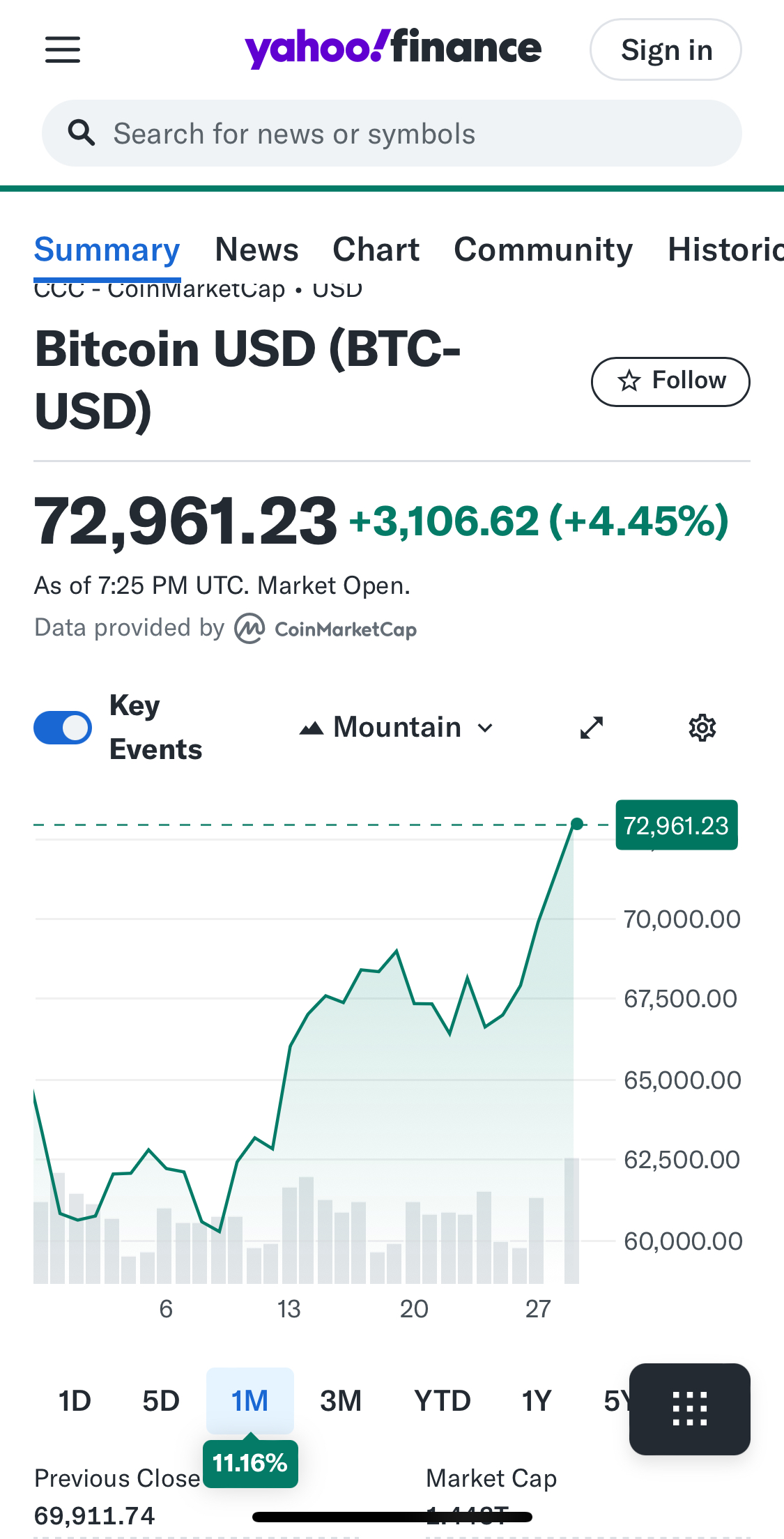Viewport: 784px width, 1539px height.
Task: Expand chart to full screen
Action: click(592, 728)
